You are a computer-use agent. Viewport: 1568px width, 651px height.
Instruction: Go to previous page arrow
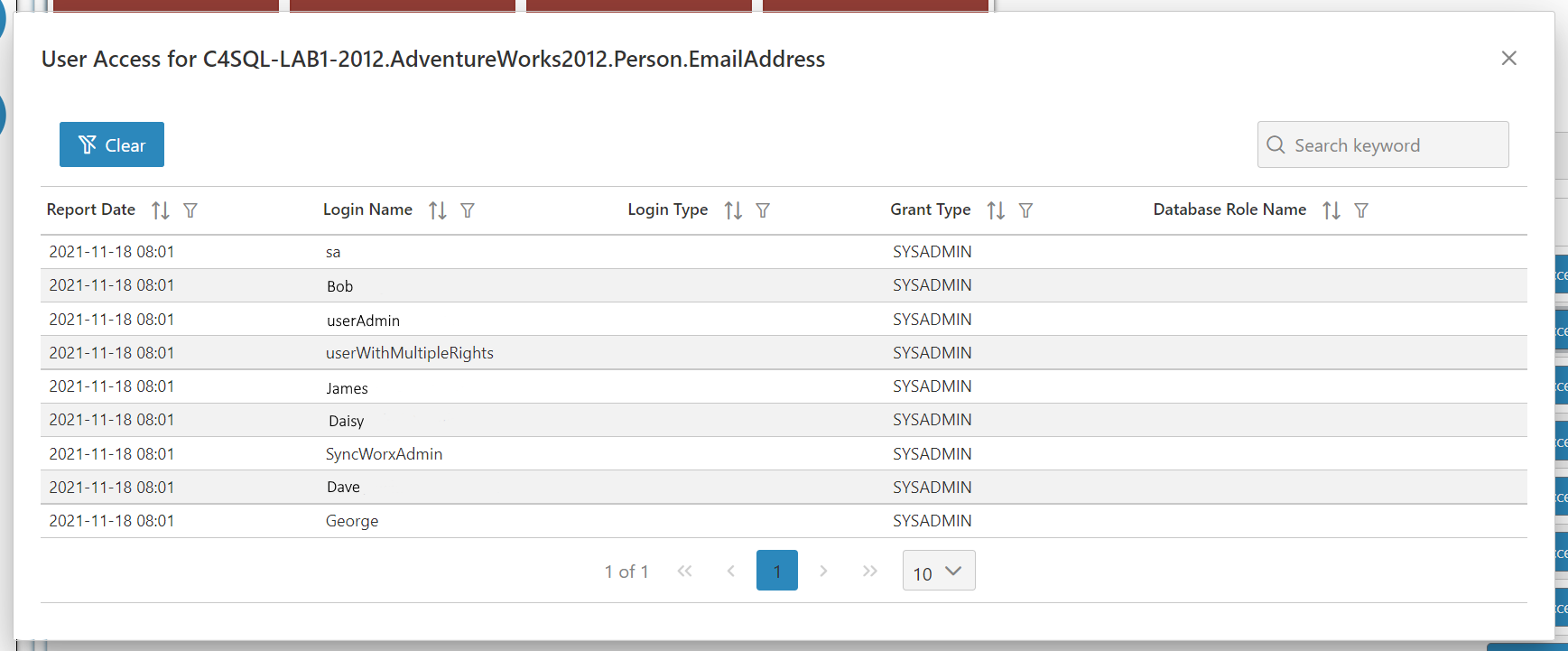(x=731, y=571)
